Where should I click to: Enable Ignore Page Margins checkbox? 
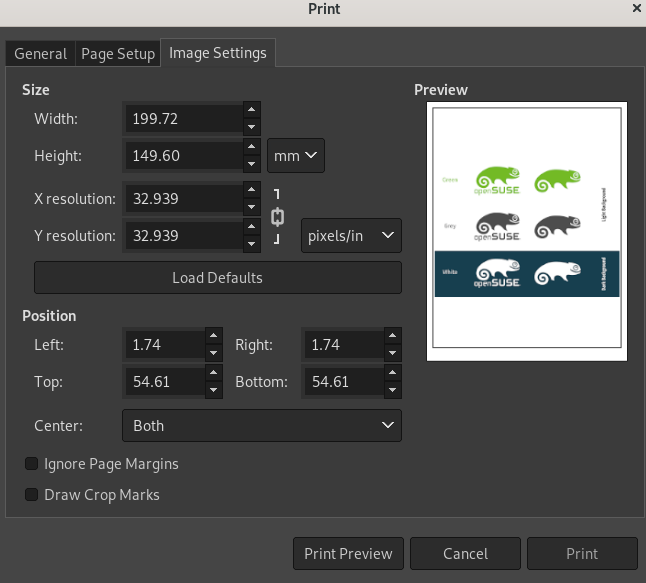(33, 464)
